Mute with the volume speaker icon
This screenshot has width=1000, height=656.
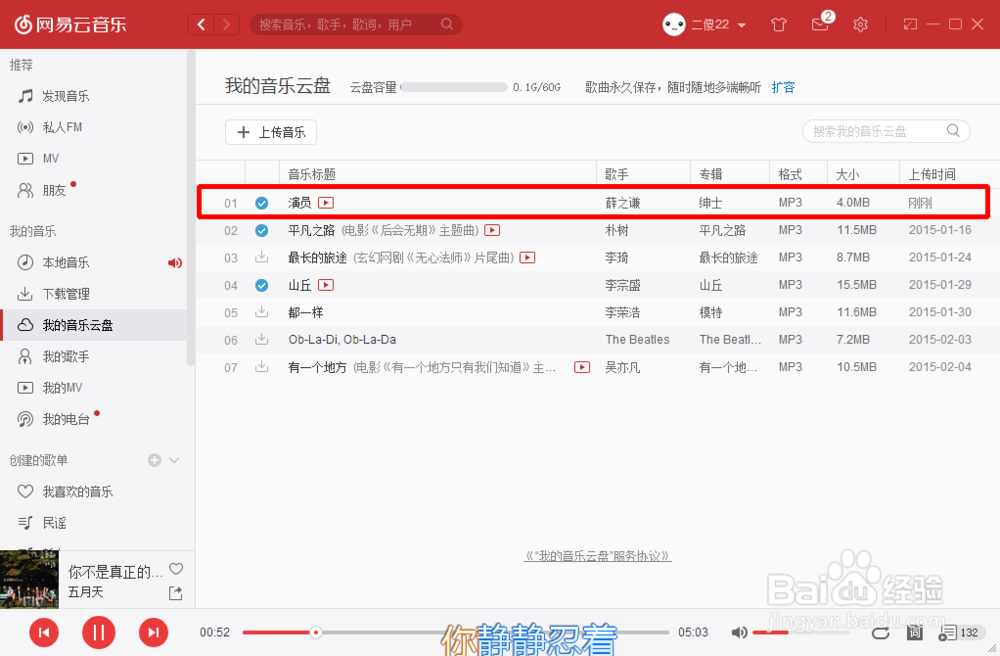(739, 632)
